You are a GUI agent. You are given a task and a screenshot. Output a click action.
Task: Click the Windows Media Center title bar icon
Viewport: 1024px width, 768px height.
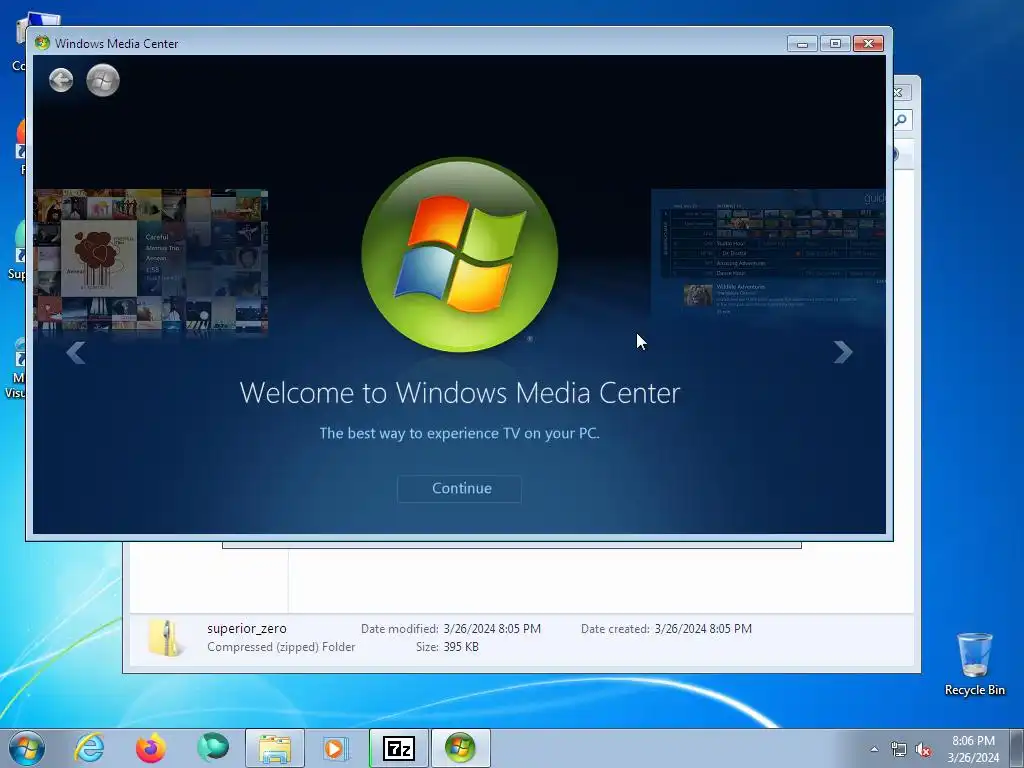point(42,43)
